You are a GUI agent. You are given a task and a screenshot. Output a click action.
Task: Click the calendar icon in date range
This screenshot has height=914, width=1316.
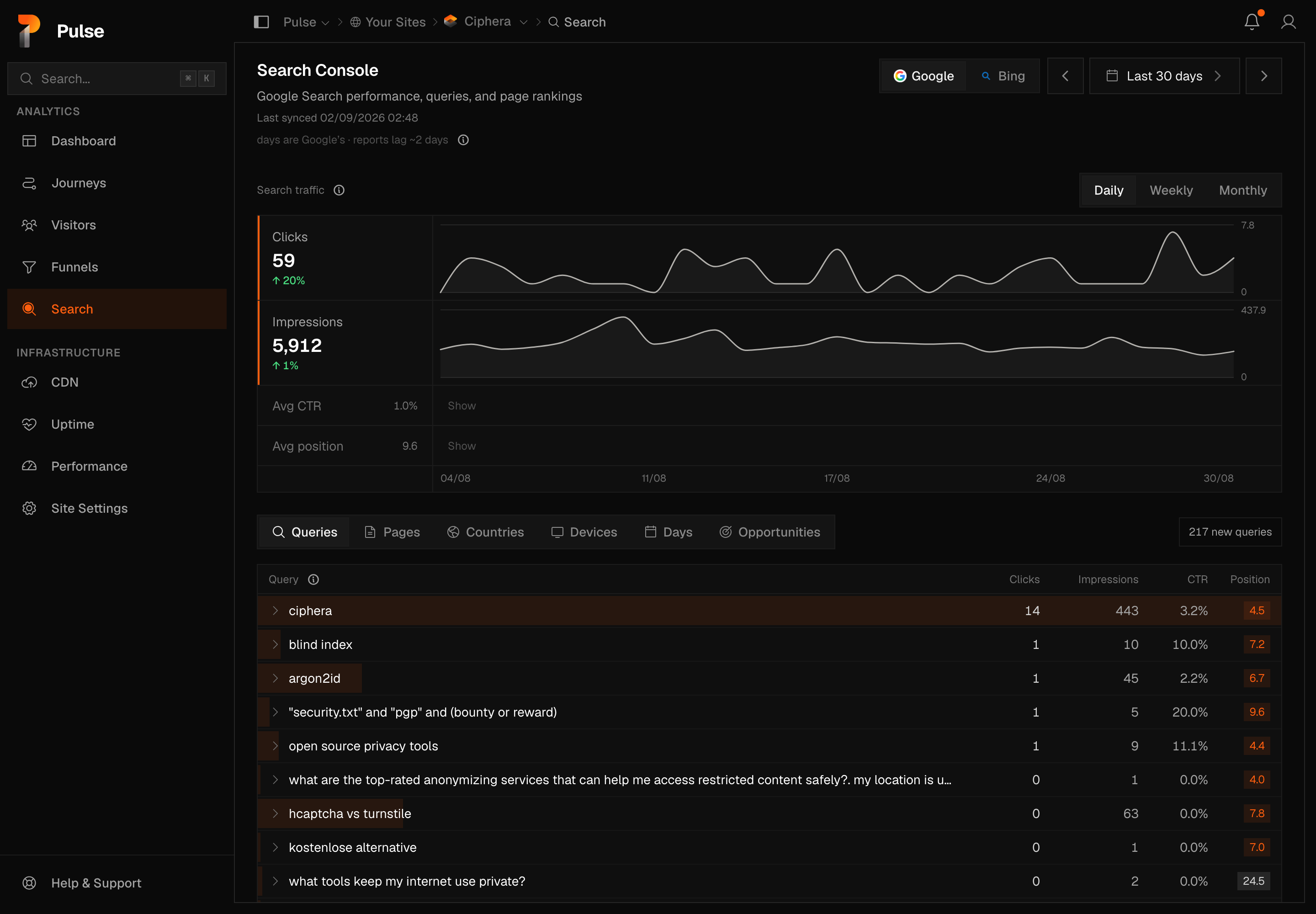point(1112,75)
